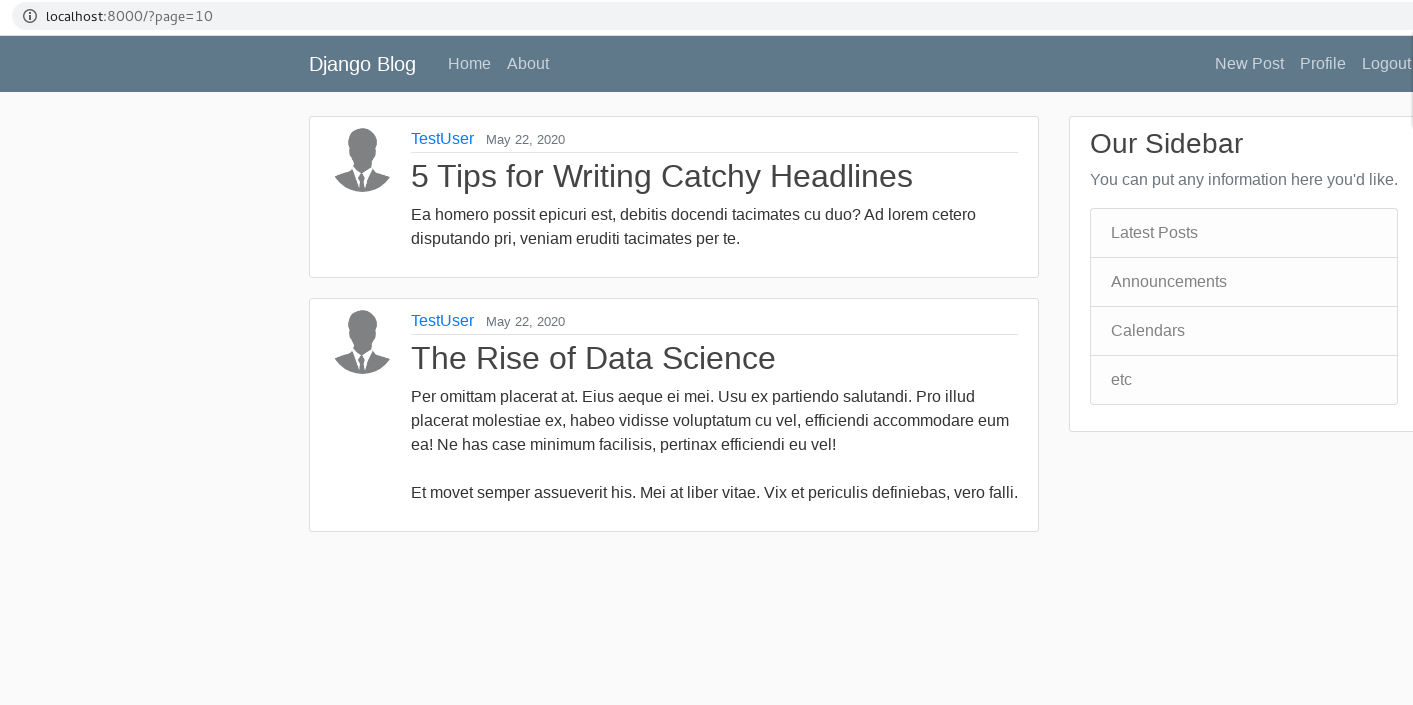Open the Profile nav link
This screenshot has height=705, width=1413.
1322,64
